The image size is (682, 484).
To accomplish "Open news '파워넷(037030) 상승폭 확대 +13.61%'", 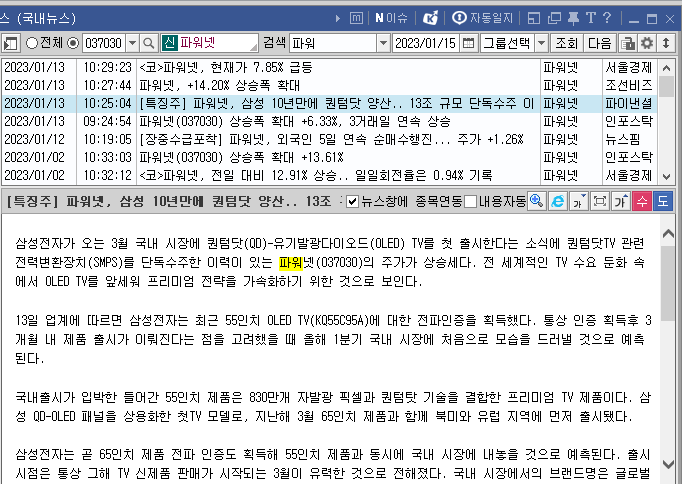I will 241,157.
